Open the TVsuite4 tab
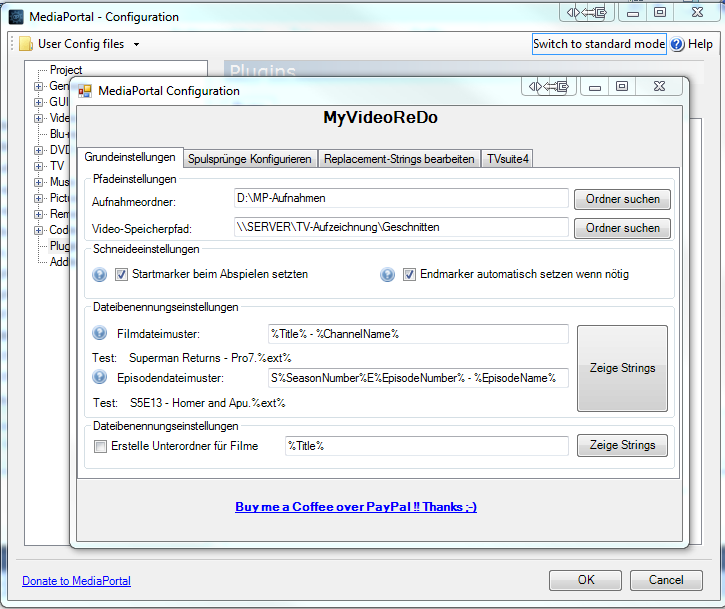Image resolution: width=725 pixels, height=609 pixels. pyautogui.click(x=508, y=159)
